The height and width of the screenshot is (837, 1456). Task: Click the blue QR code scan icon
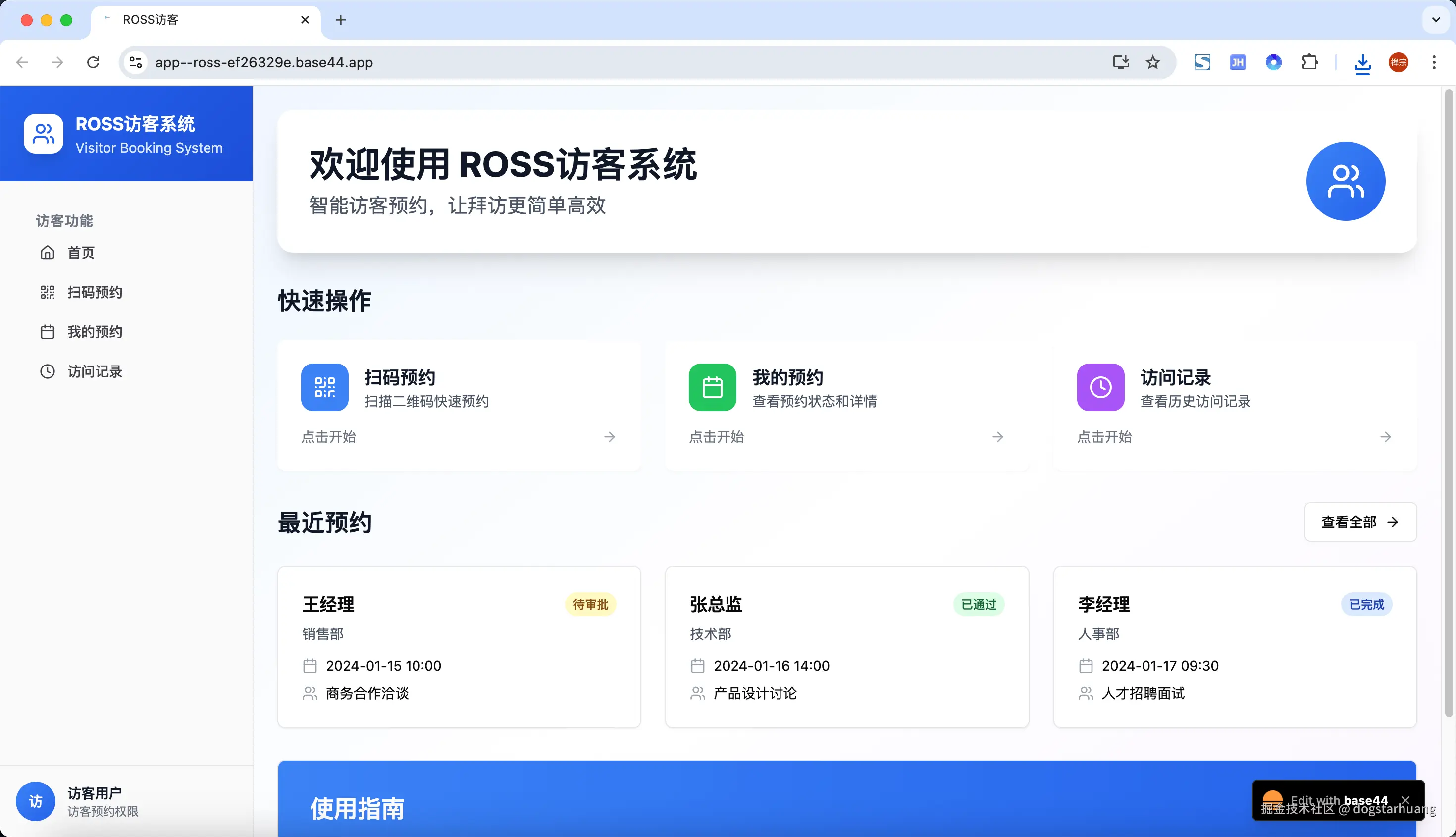[324, 387]
